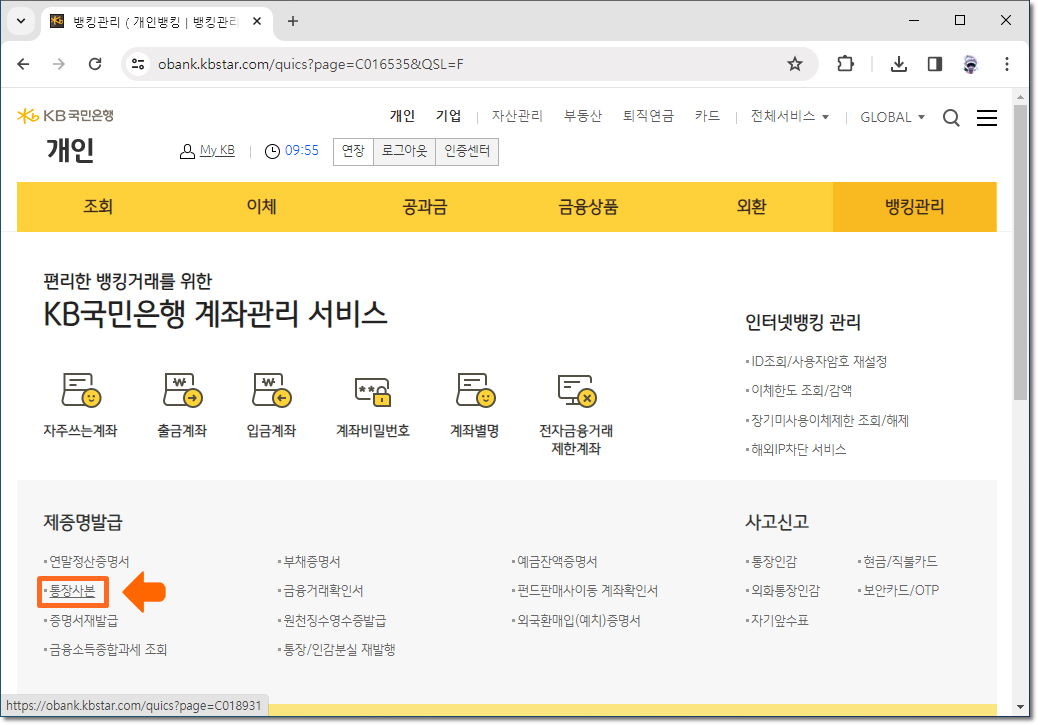Open the 계좌별명 icon
The image size is (1038, 725).
coord(475,390)
